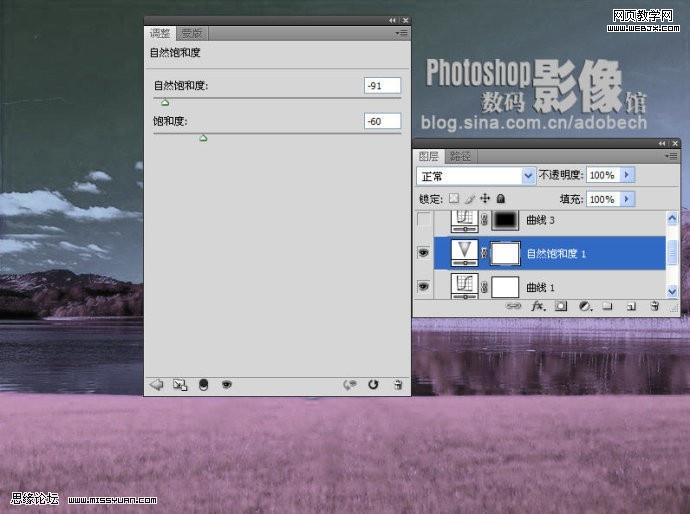Select the black mask of 曲线 3
This screenshot has width=690, height=514.
(x=505, y=220)
